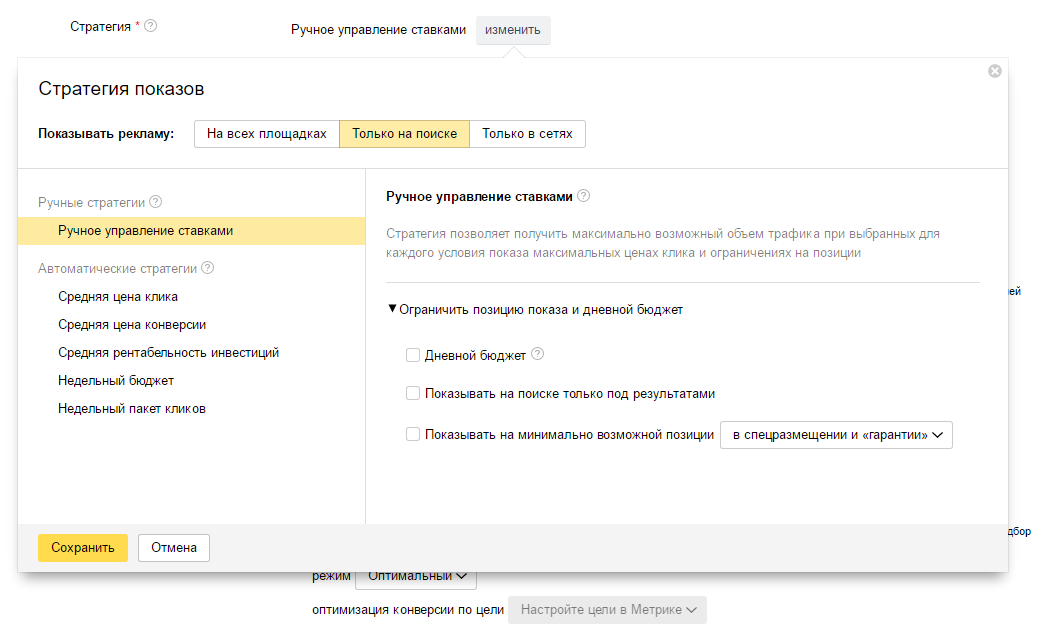Click help icon beside Автоматические стратегии heading
Viewport: 1046px width, 627px height.
(207, 268)
